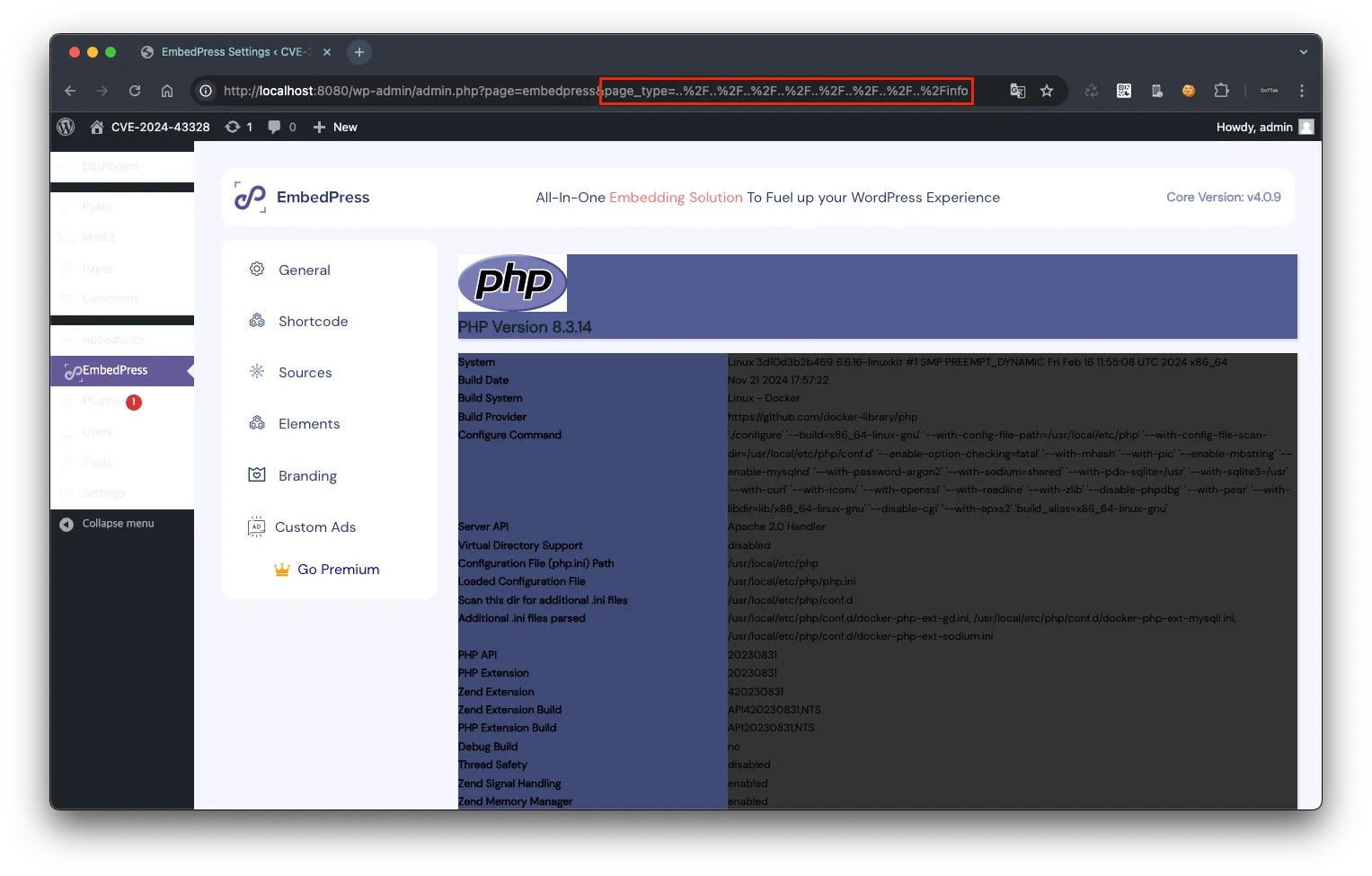Select EmbedPress in the WordPress sidebar
The width and height of the screenshot is (1372, 876).
[122, 370]
